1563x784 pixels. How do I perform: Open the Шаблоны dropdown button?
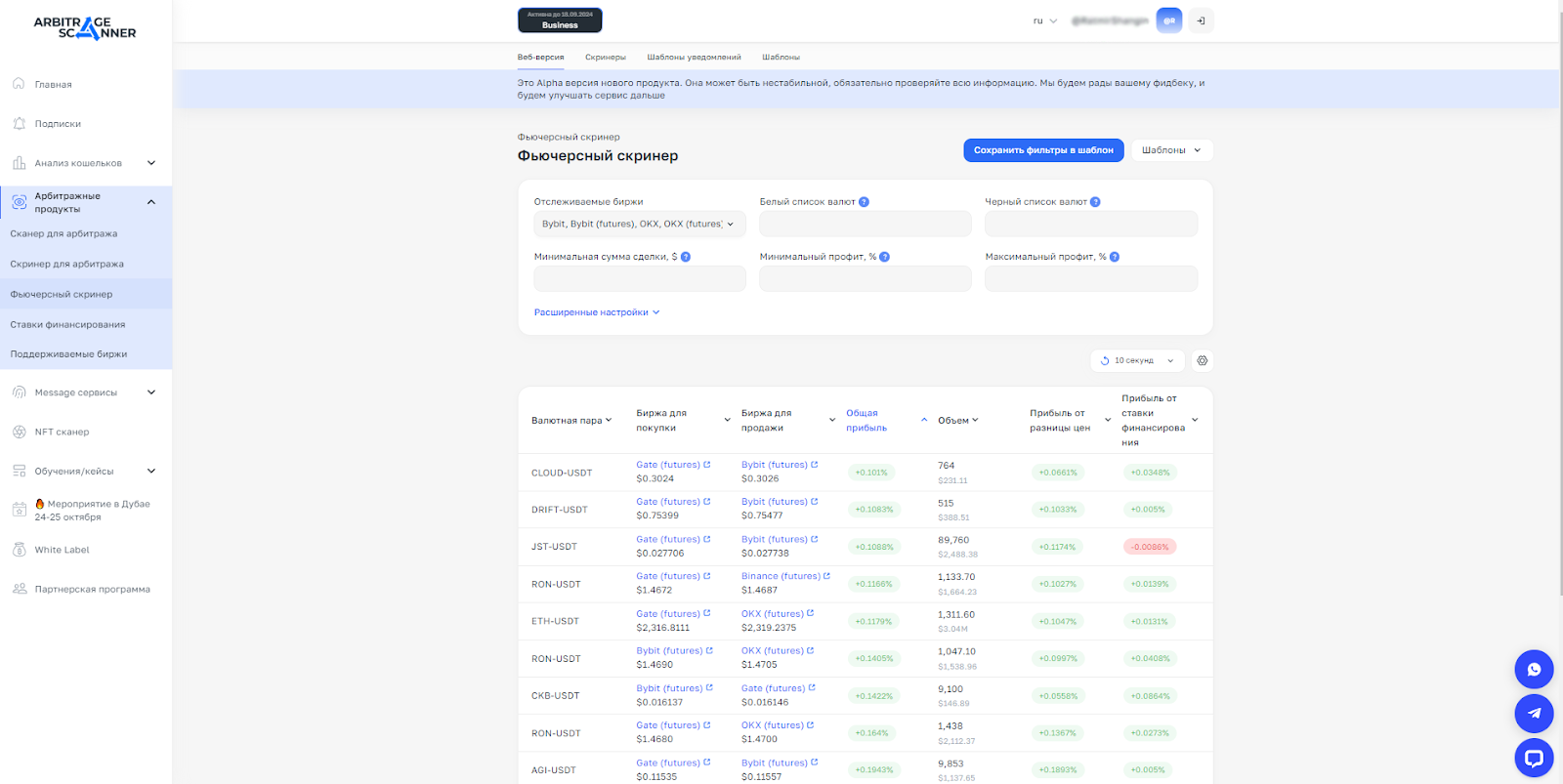[x=1172, y=150]
